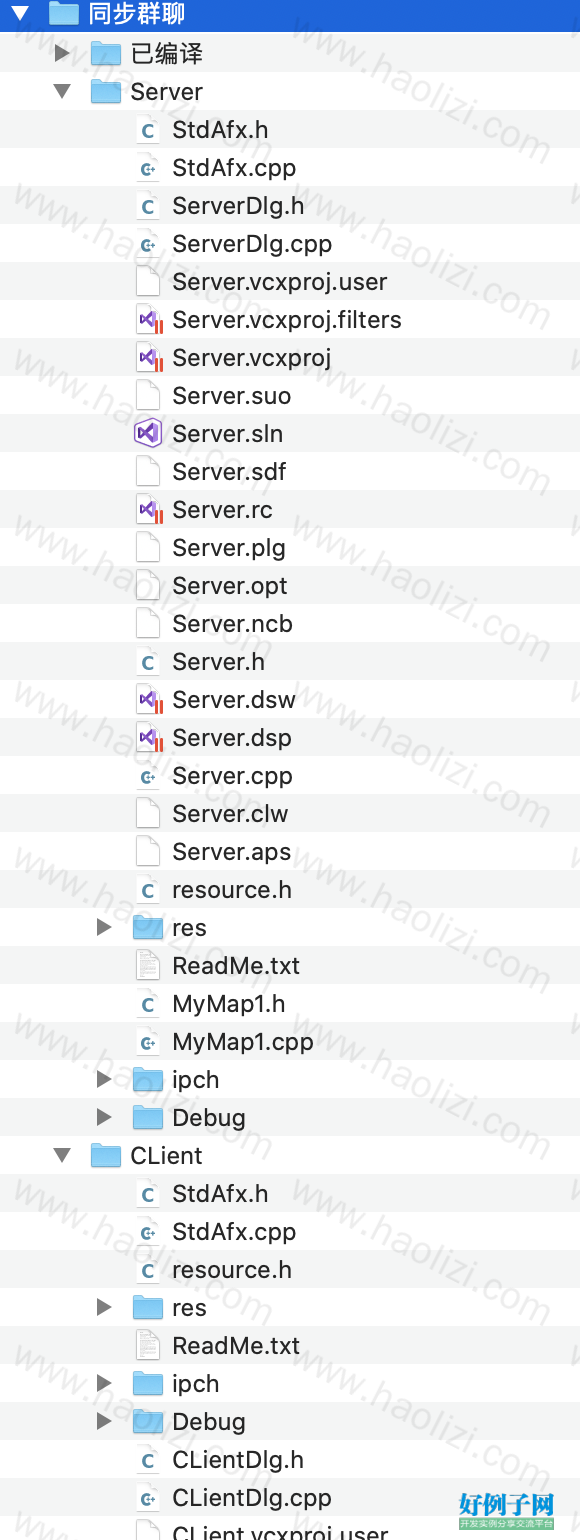Select the Server.aps file name
Viewport: 580px width, 1540px height.
pos(232,852)
